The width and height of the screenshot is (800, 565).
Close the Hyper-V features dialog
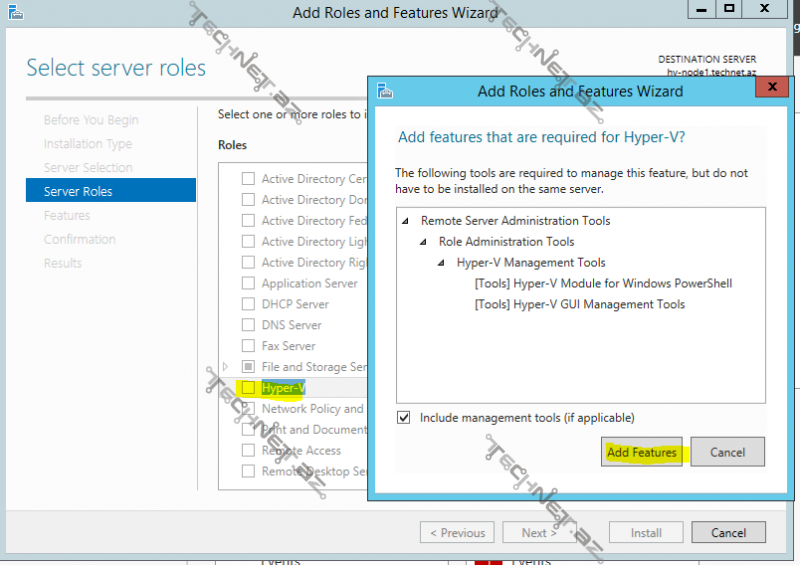point(772,87)
